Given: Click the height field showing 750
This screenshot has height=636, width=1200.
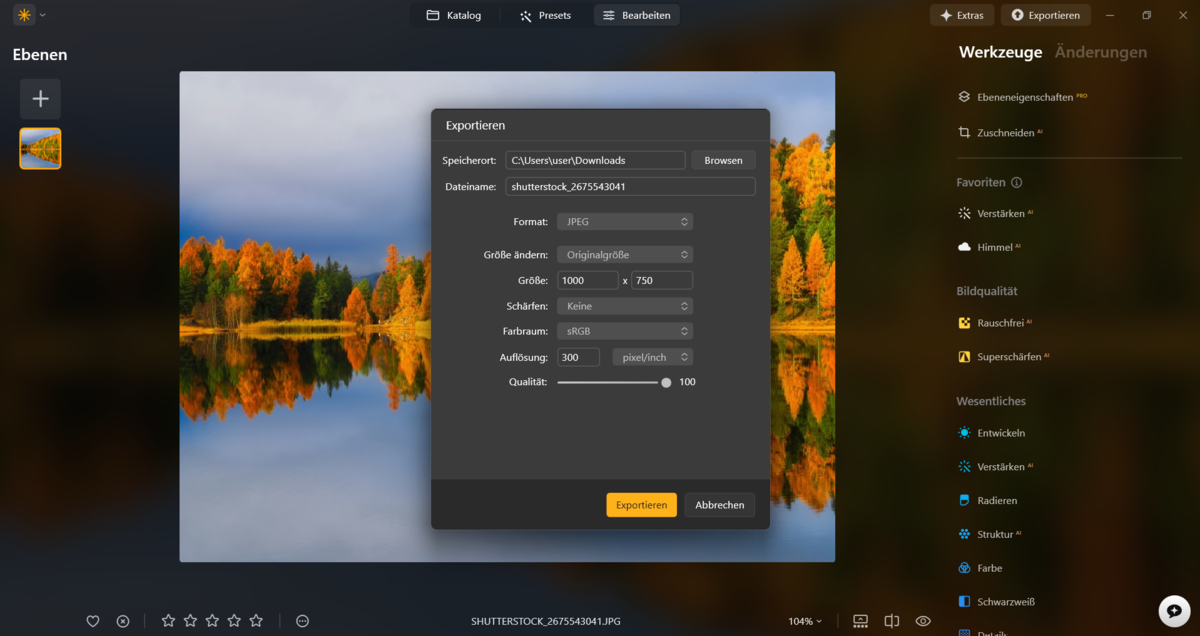Looking at the screenshot, I should pos(662,281).
